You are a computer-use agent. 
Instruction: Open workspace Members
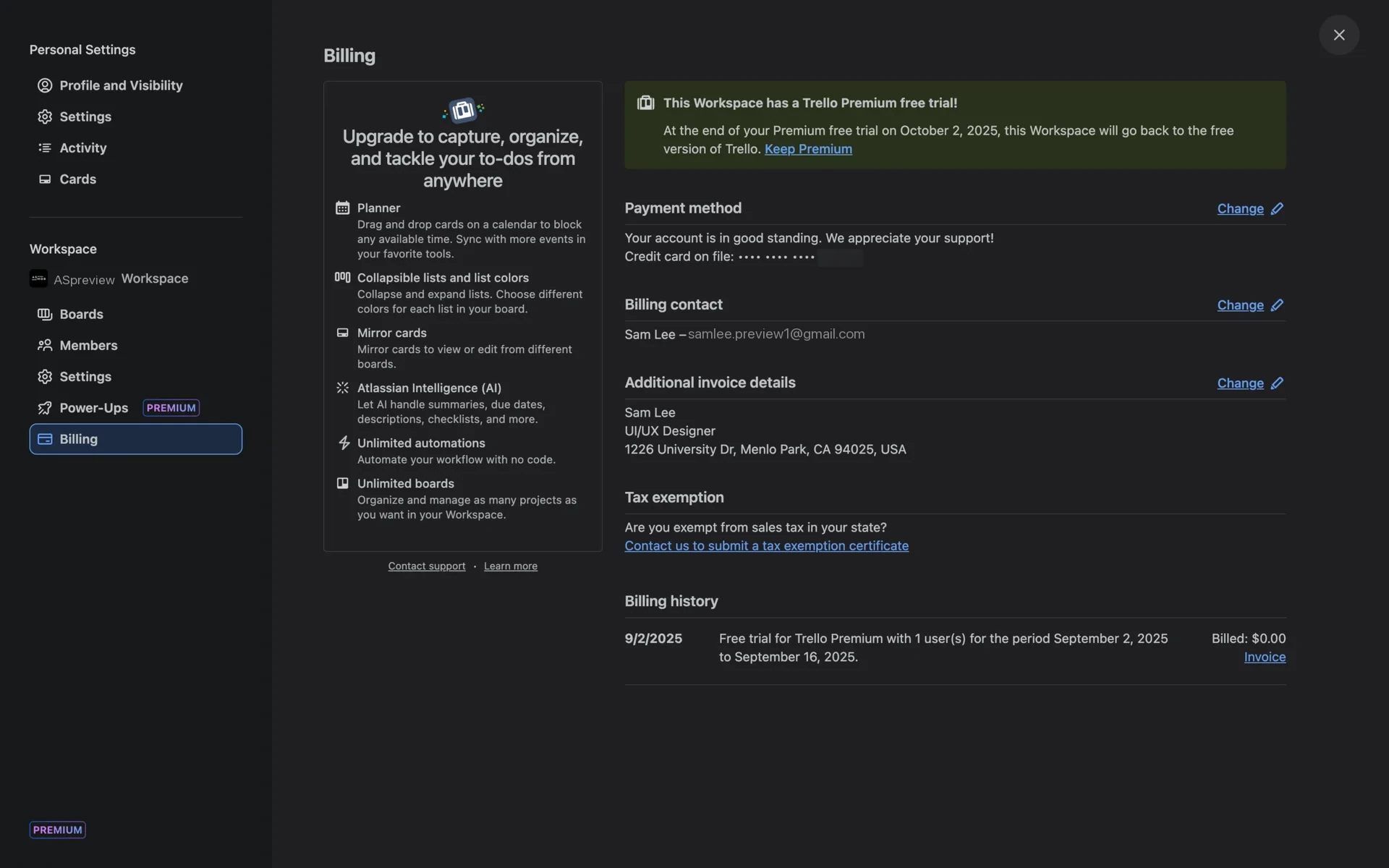tap(136, 345)
